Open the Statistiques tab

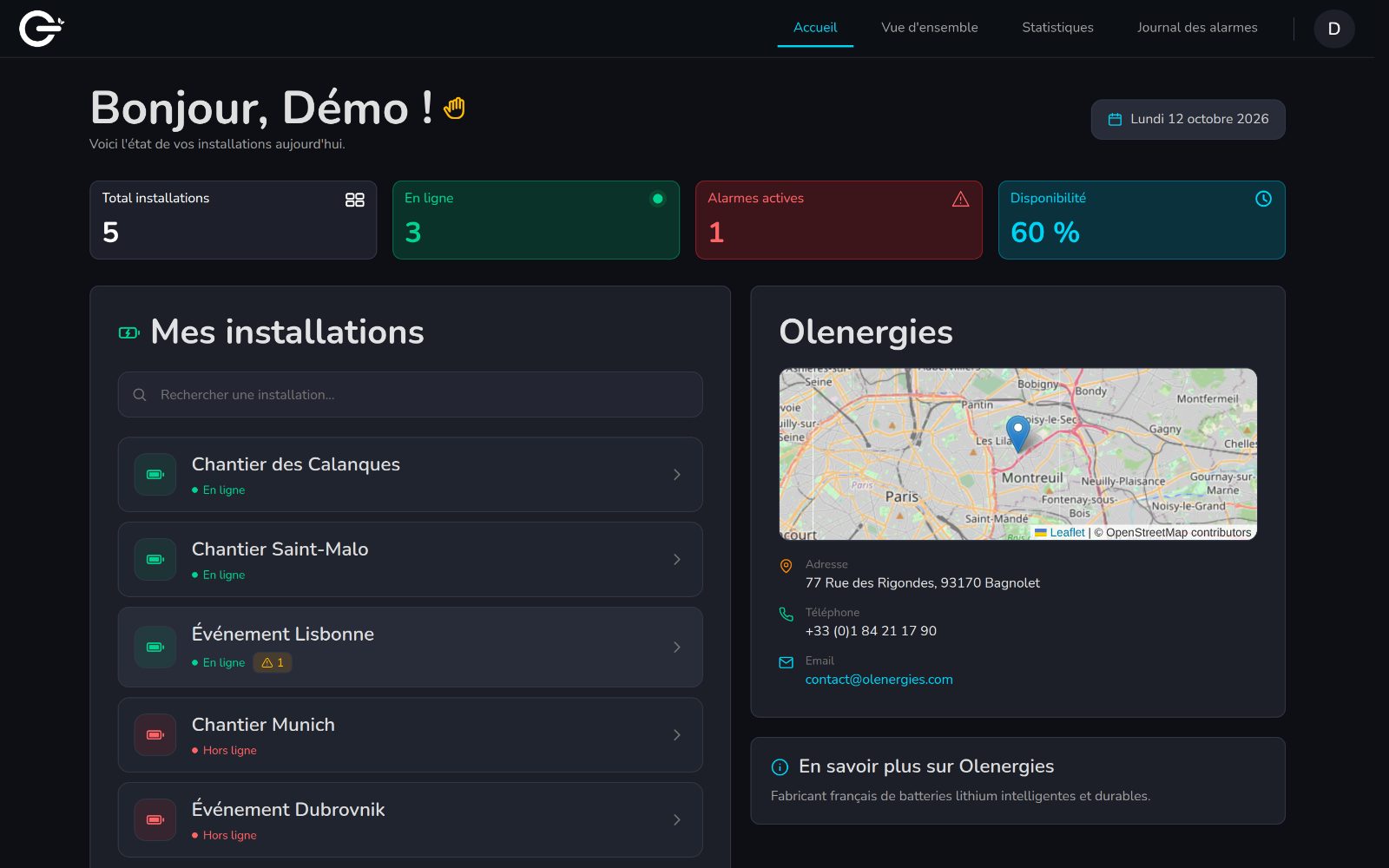click(1057, 28)
